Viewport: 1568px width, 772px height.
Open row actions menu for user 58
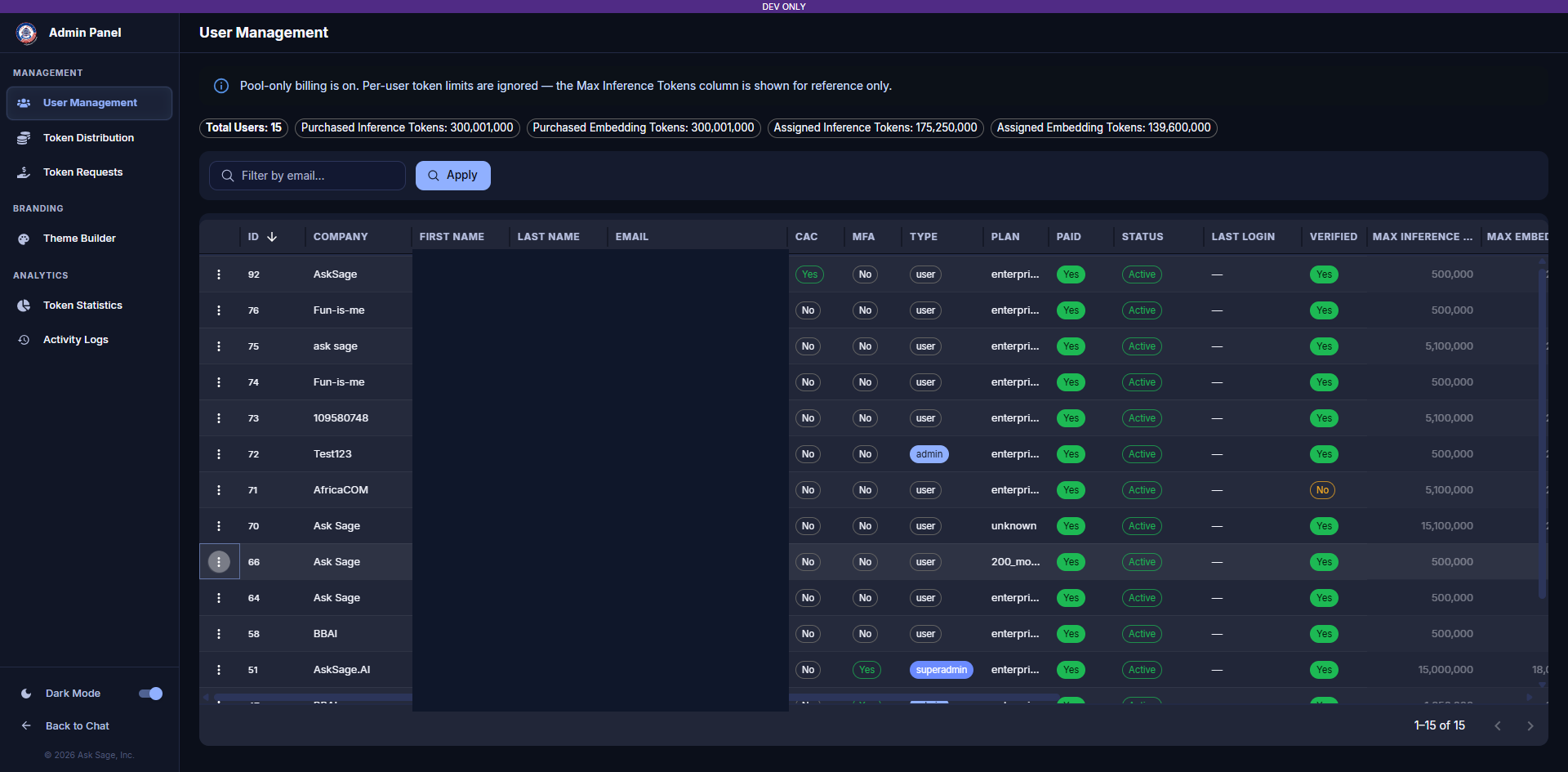[x=219, y=634]
